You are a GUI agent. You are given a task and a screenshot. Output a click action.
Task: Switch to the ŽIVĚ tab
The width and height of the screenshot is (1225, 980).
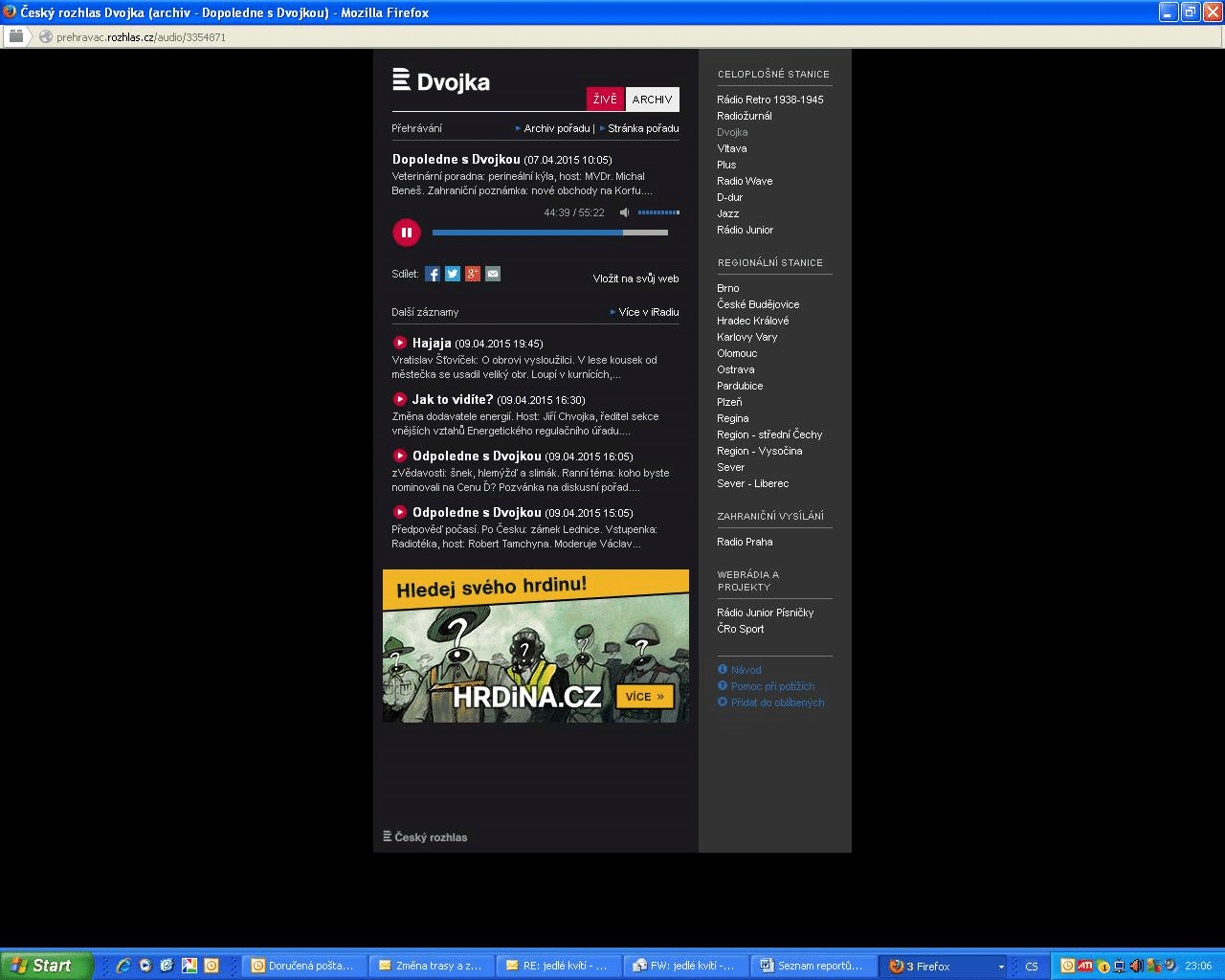tap(605, 100)
